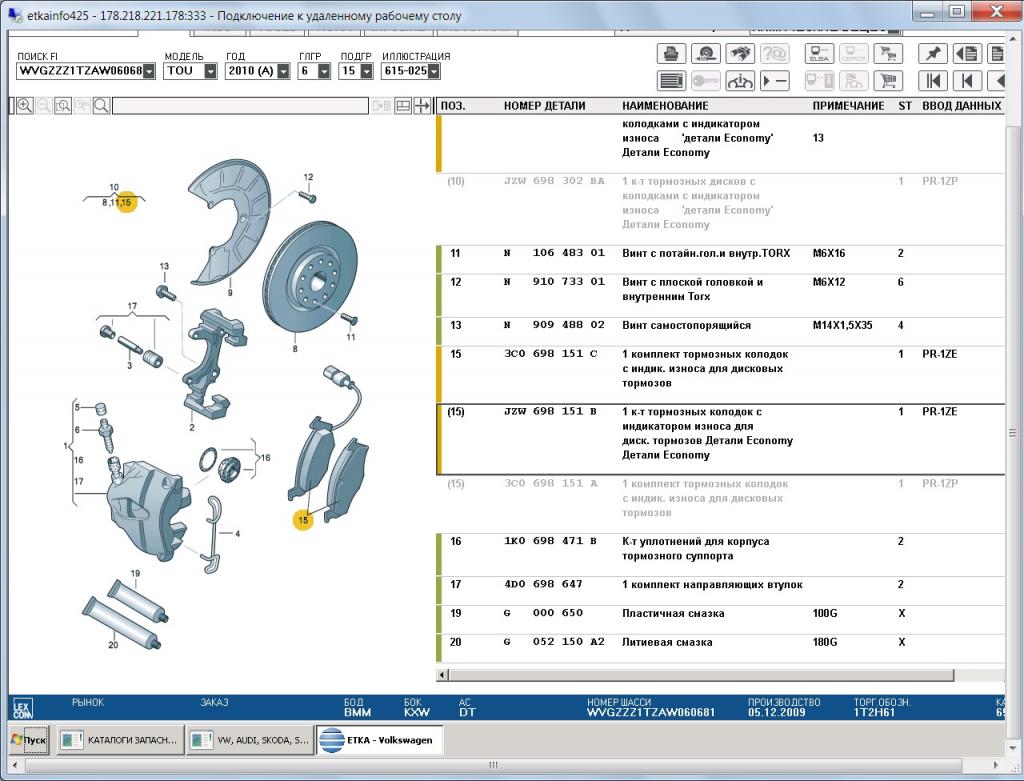The image size is (1024, 781).
Task: Select part number N 106 483 01
Action: coord(554,253)
